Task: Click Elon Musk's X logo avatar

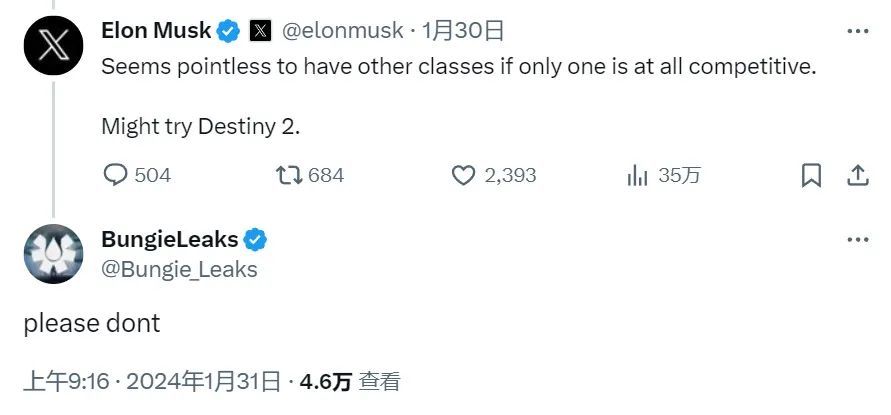Action: (x=53, y=45)
